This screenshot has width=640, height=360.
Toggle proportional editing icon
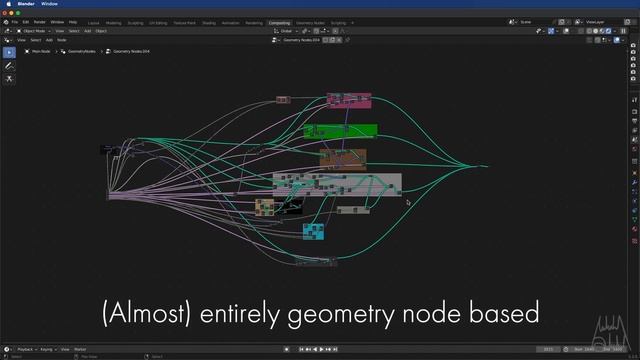tap(335, 31)
